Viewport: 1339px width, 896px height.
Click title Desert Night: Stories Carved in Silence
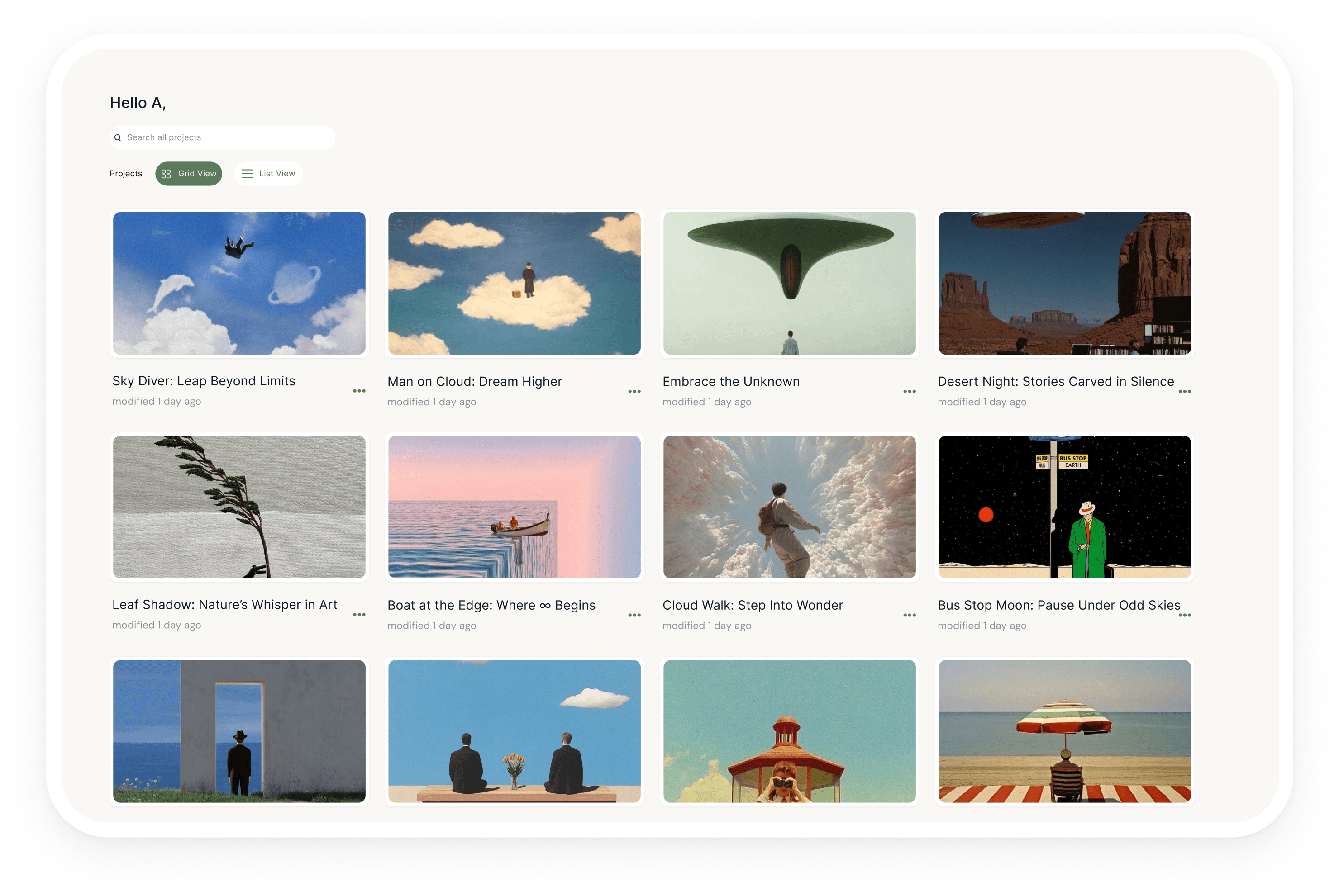(1056, 382)
